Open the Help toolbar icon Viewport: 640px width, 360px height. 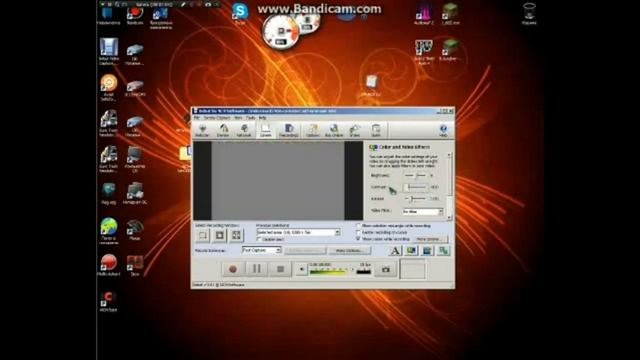click(x=443, y=130)
